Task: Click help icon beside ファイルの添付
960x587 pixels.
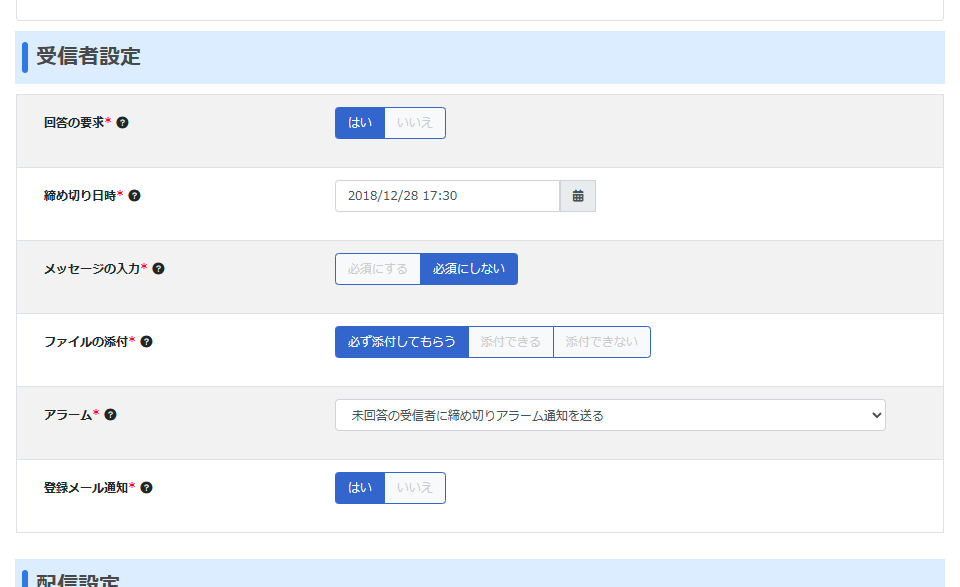Action: [x=146, y=342]
